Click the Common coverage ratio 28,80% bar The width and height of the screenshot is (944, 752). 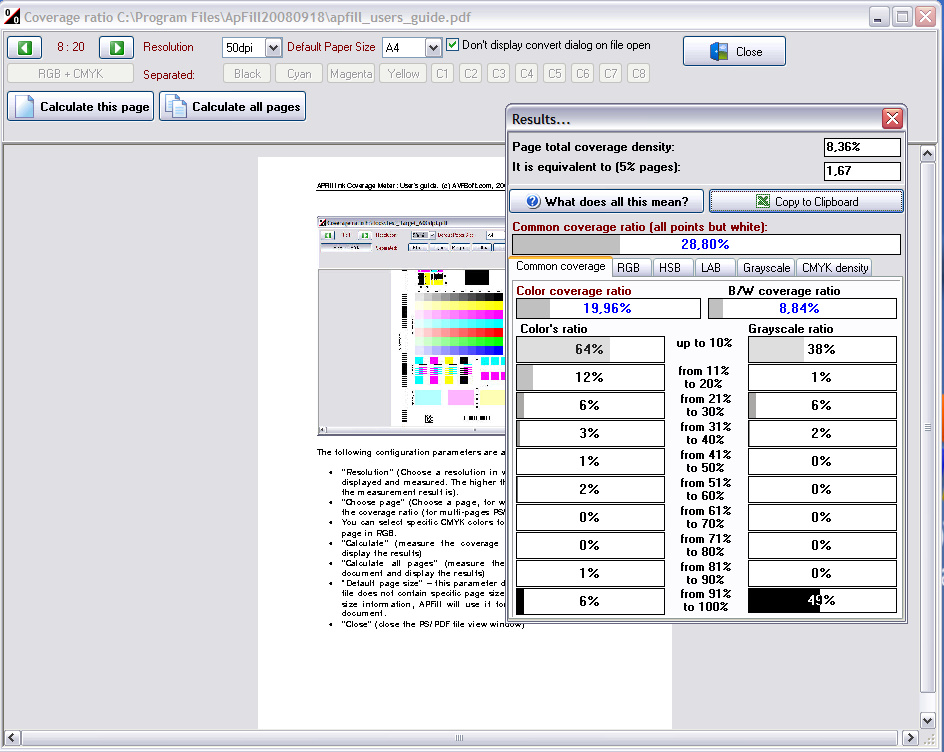706,244
